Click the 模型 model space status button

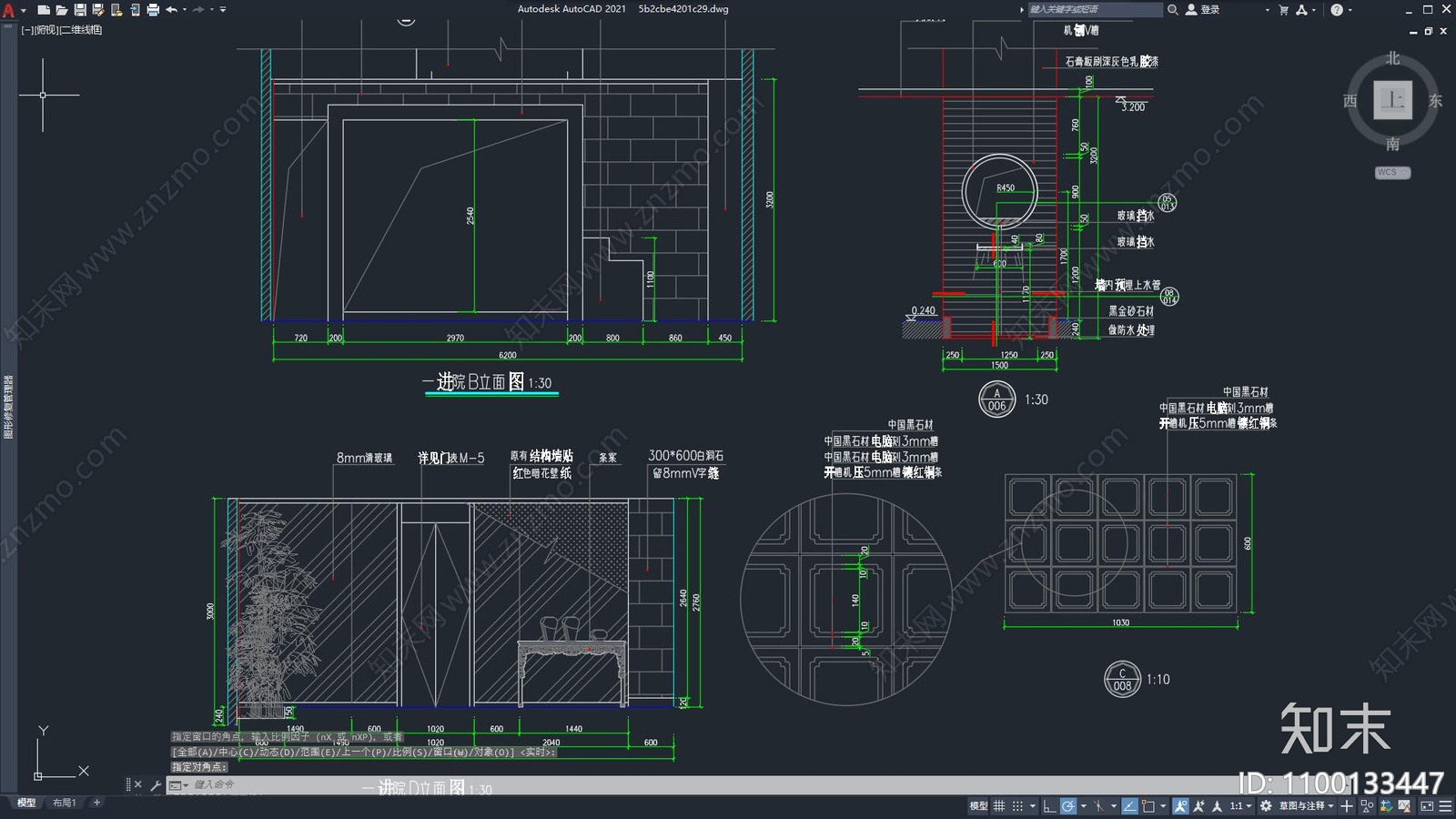tap(978, 806)
